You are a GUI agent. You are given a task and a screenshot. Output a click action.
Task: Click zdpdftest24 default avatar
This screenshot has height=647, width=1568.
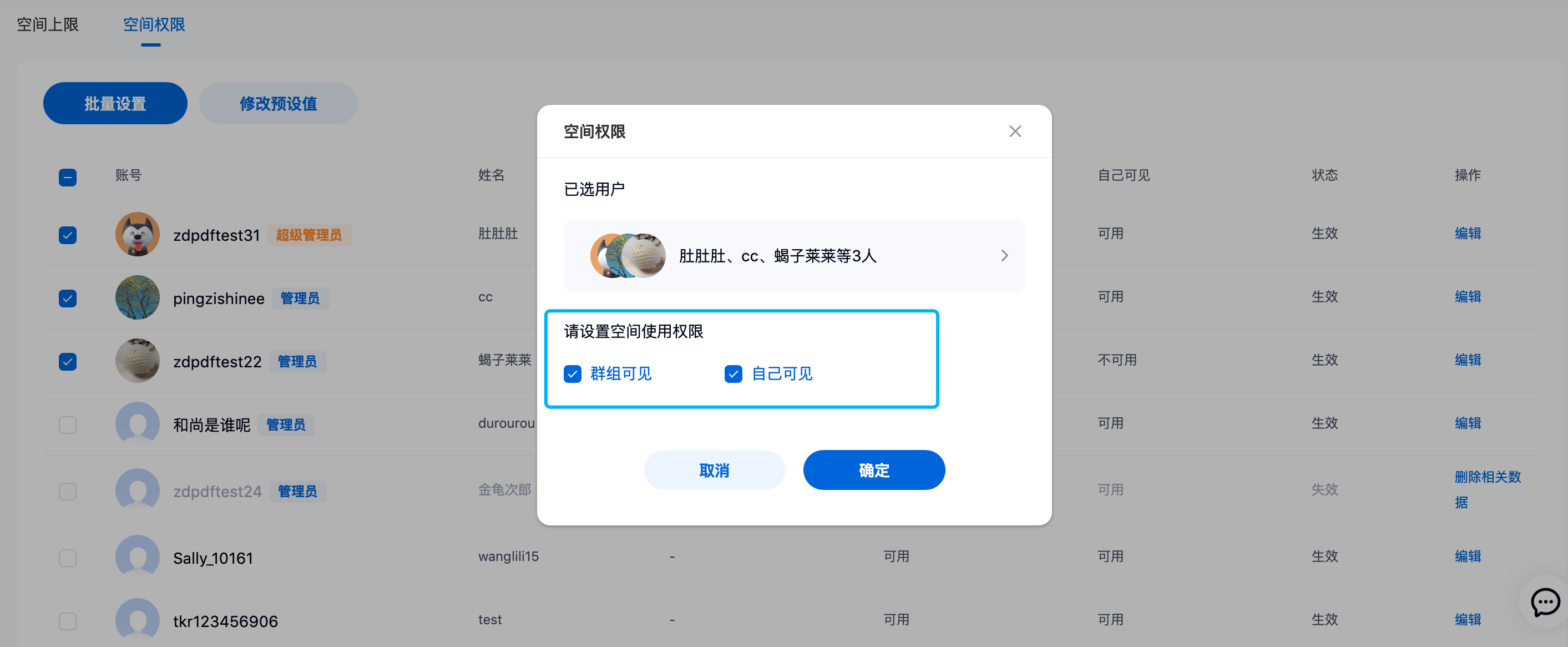138,491
